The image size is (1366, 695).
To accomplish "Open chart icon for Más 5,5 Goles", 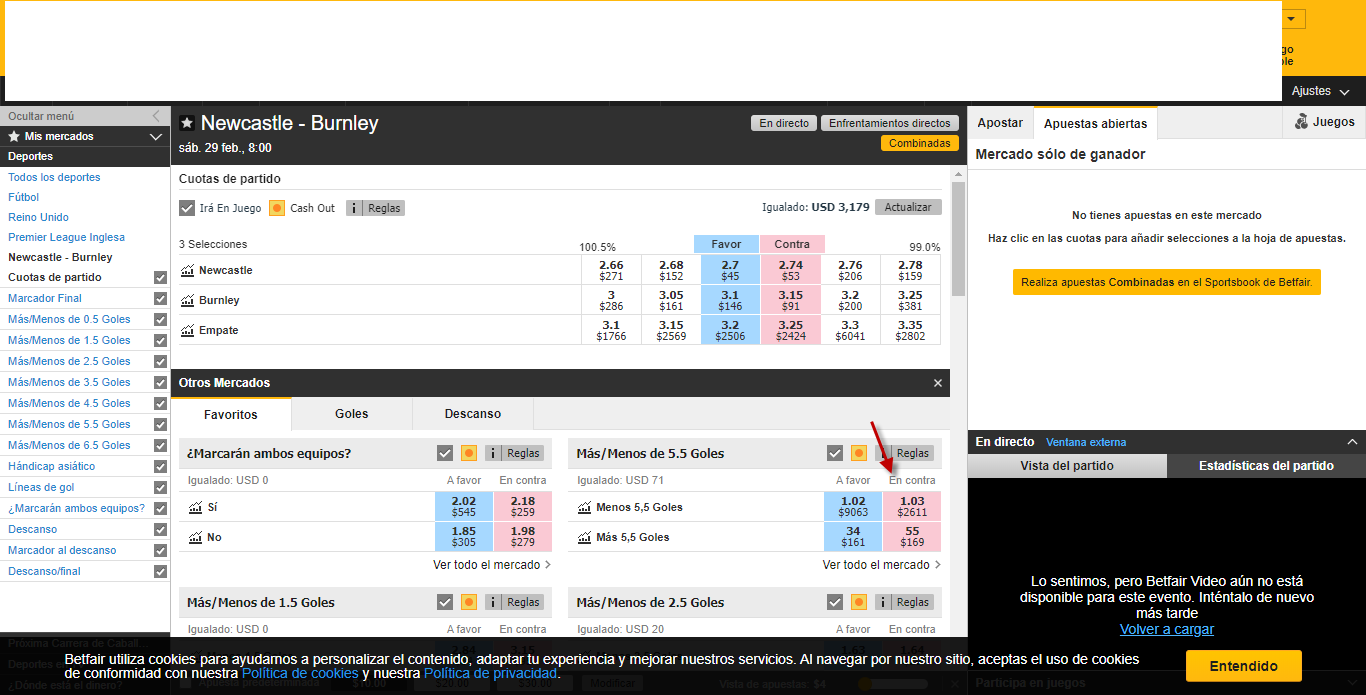I will pyautogui.click(x=585, y=537).
